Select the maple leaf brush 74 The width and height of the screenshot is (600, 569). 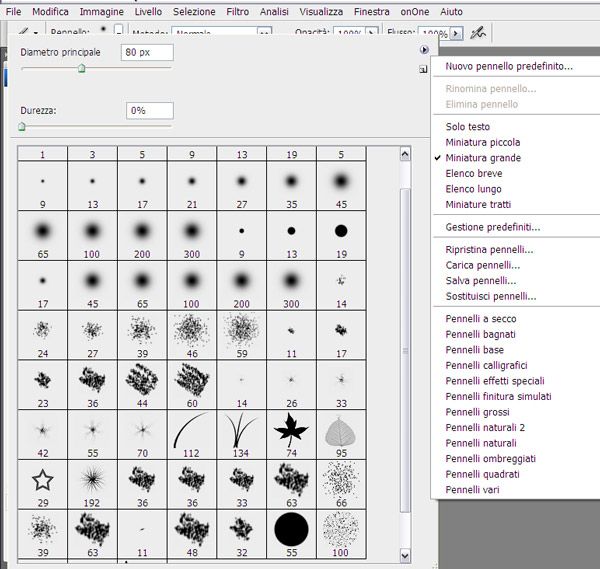[291, 434]
